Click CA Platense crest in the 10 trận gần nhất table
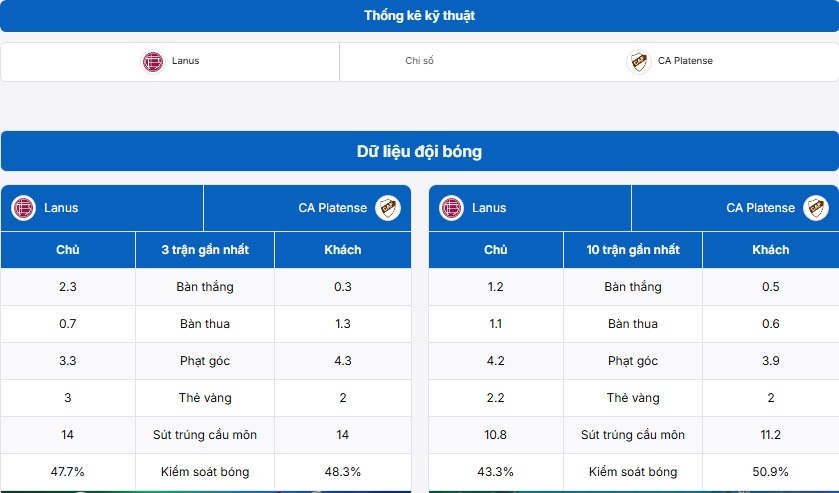The width and height of the screenshot is (839, 493). coord(815,208)
